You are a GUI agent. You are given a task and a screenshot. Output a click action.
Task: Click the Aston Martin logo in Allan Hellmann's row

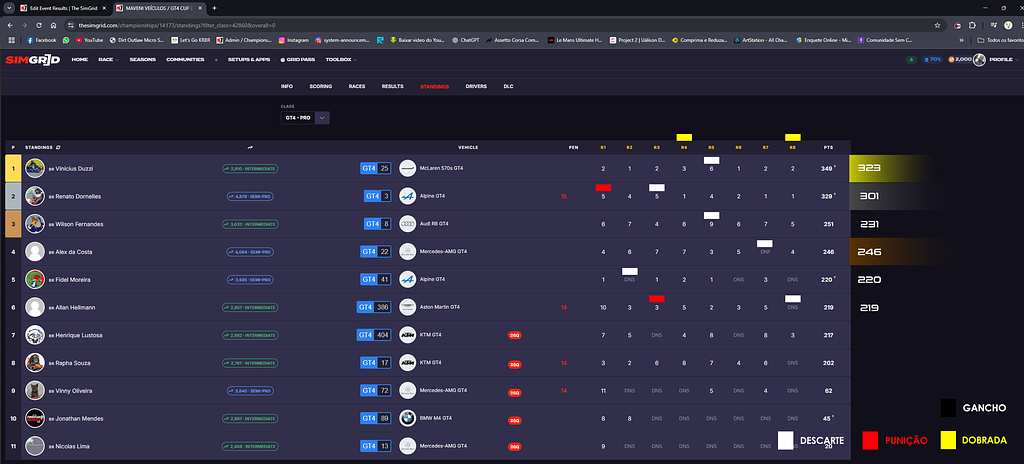[408, 307]
